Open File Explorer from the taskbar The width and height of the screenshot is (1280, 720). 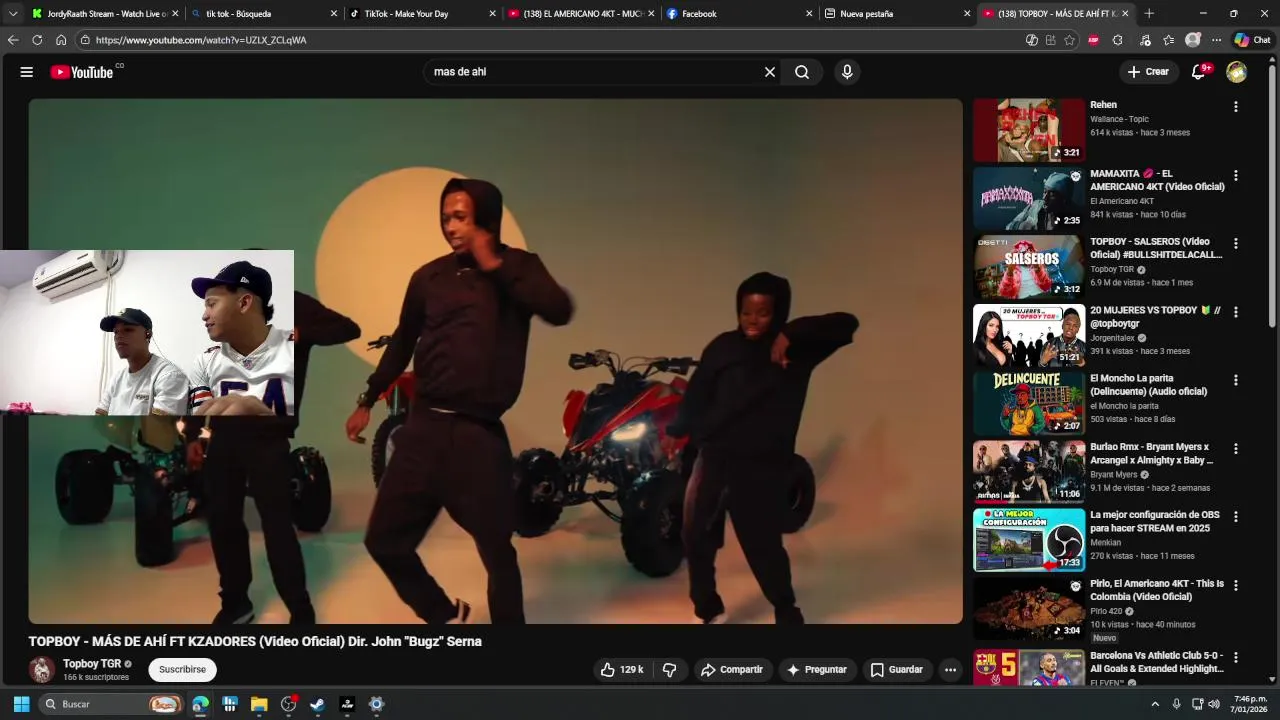[259, 704]
